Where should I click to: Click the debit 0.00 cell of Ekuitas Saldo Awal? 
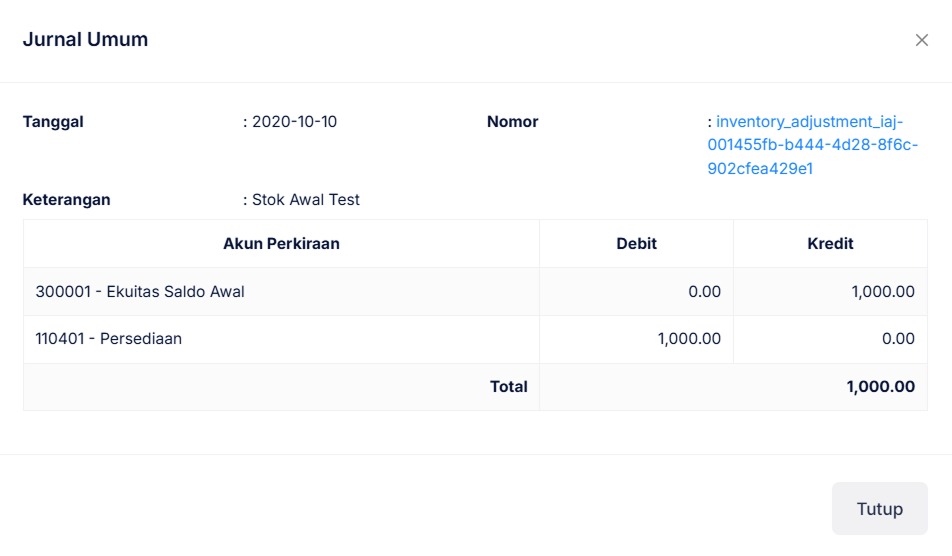(704, 292)
